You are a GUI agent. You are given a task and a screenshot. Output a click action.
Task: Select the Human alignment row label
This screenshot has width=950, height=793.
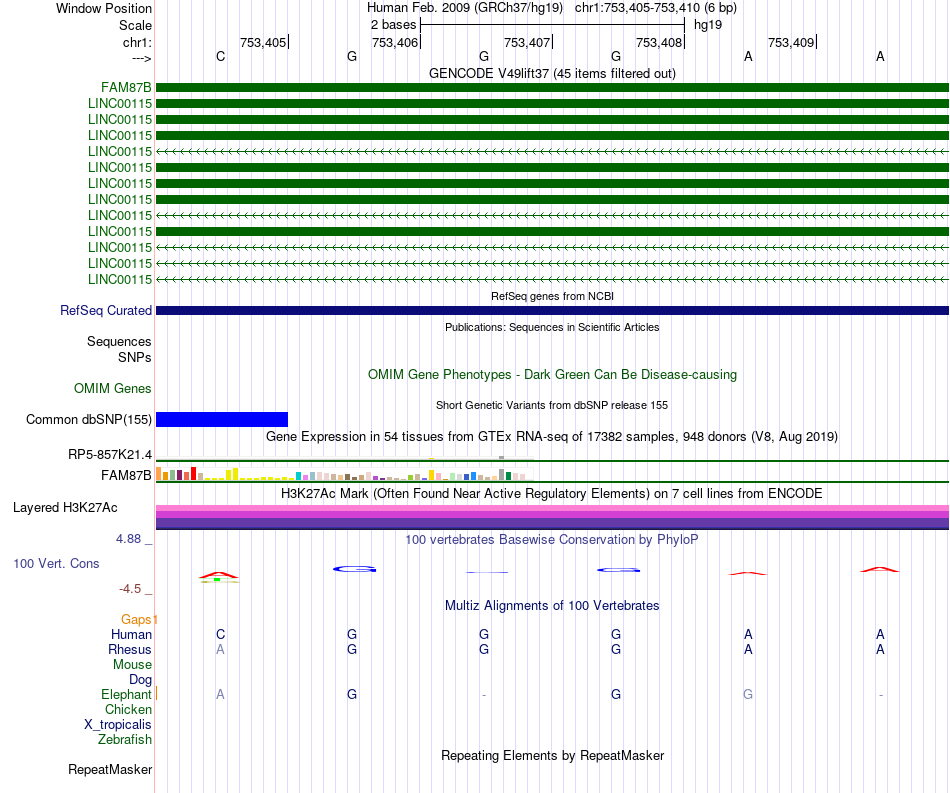tap(131, 634)
